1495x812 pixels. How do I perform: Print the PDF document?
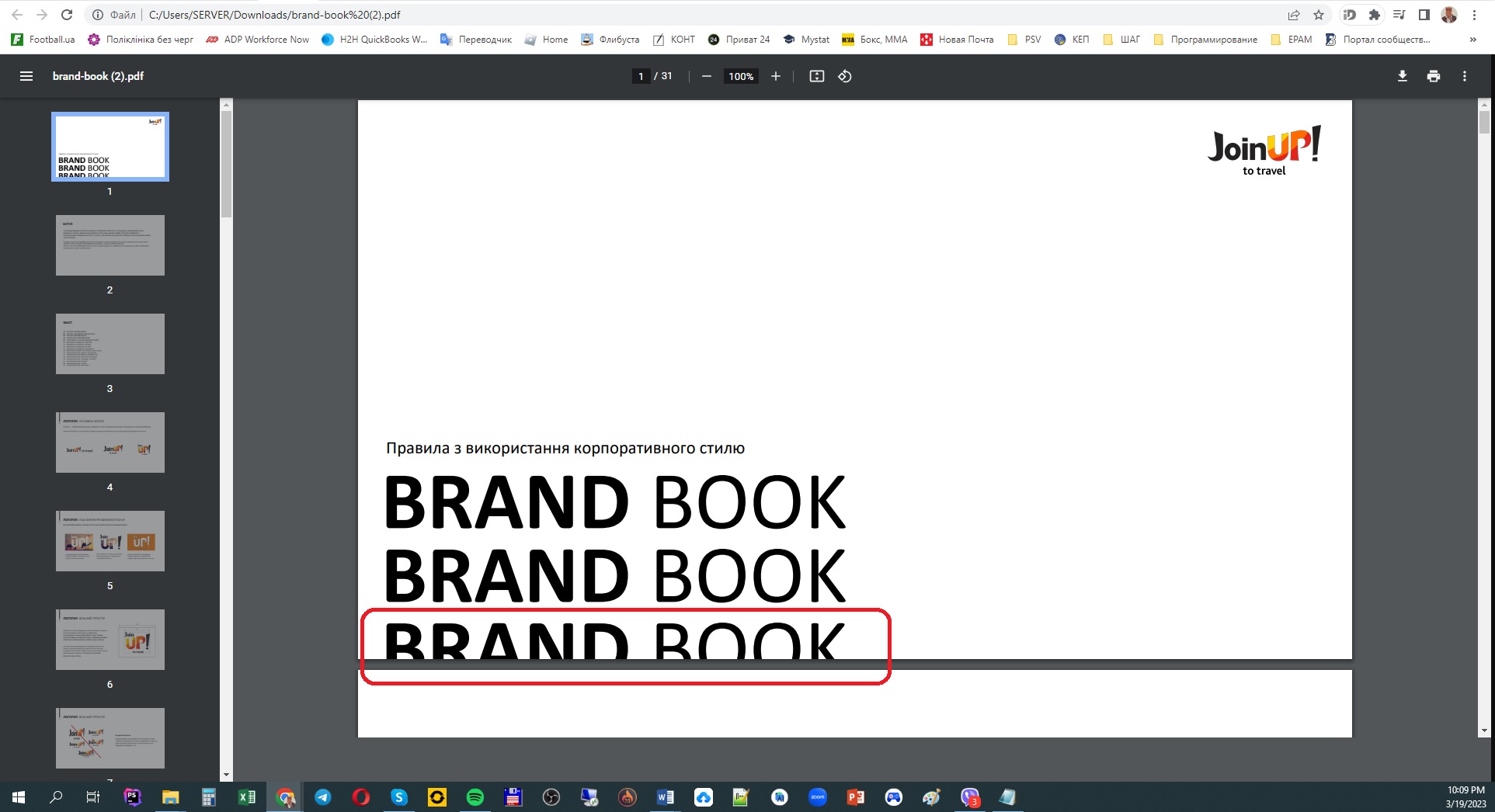point(1433,76)
